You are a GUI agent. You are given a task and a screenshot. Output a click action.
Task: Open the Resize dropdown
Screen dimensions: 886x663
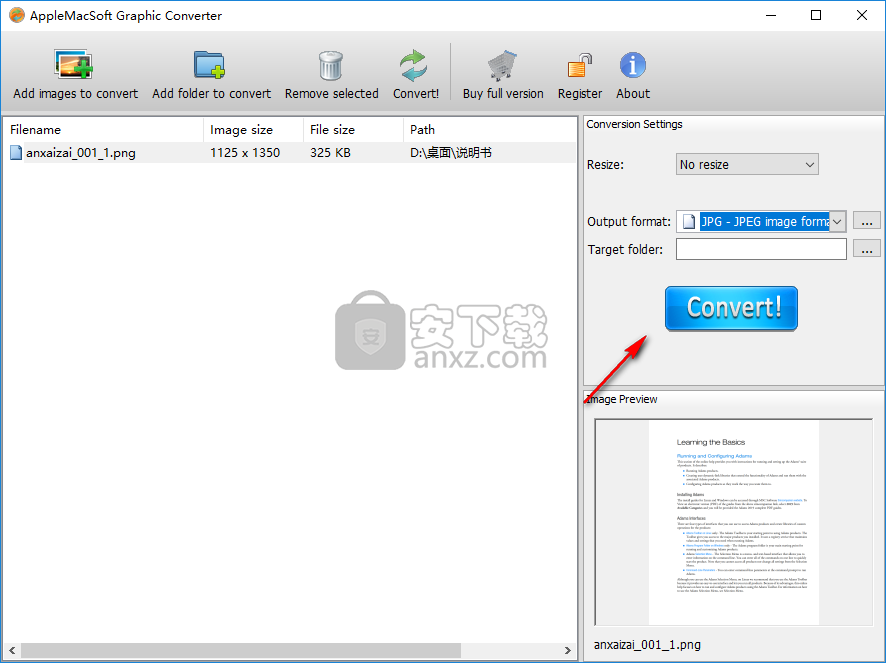(747, 164)
